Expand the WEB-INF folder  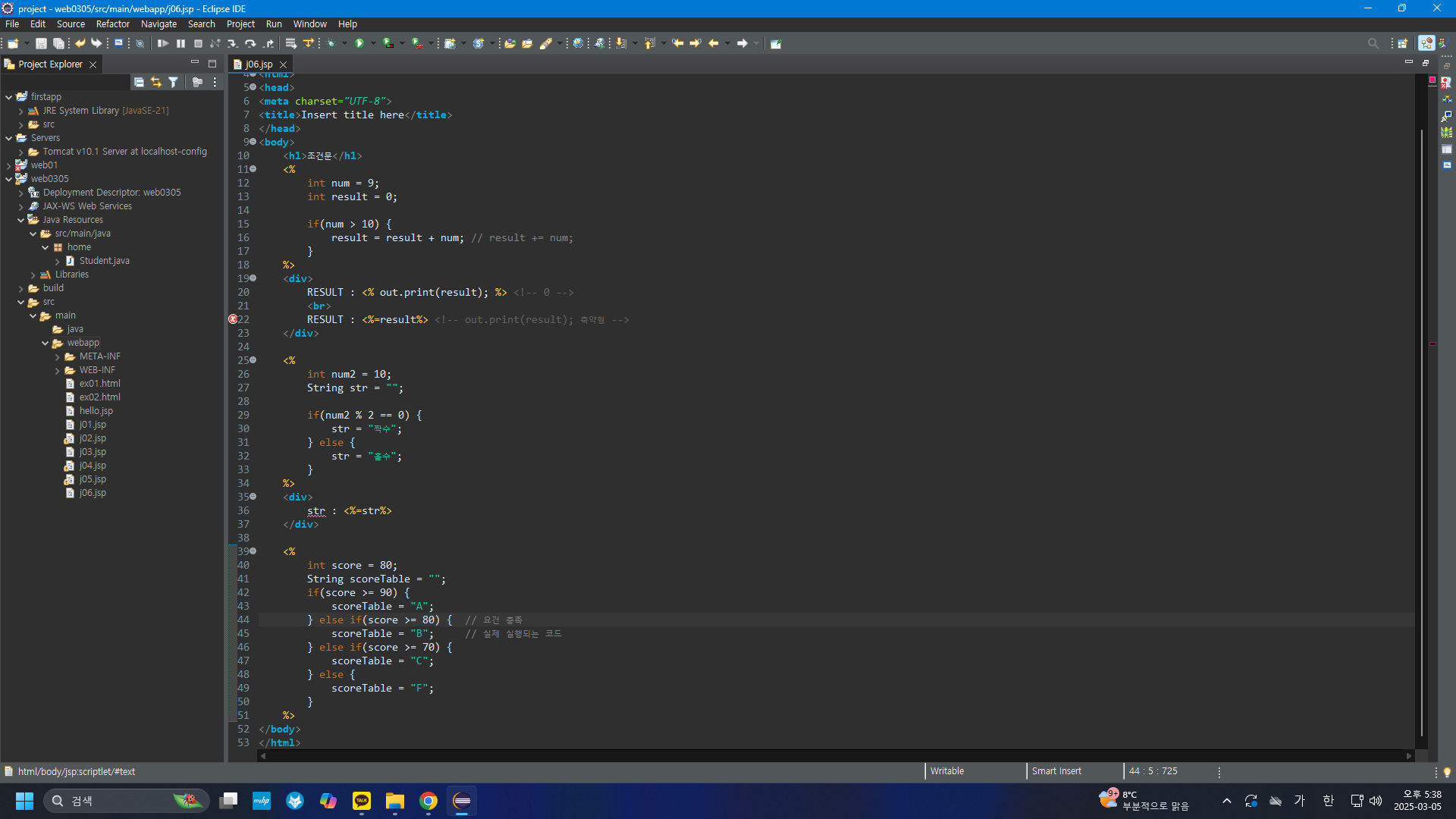[58, 370]
